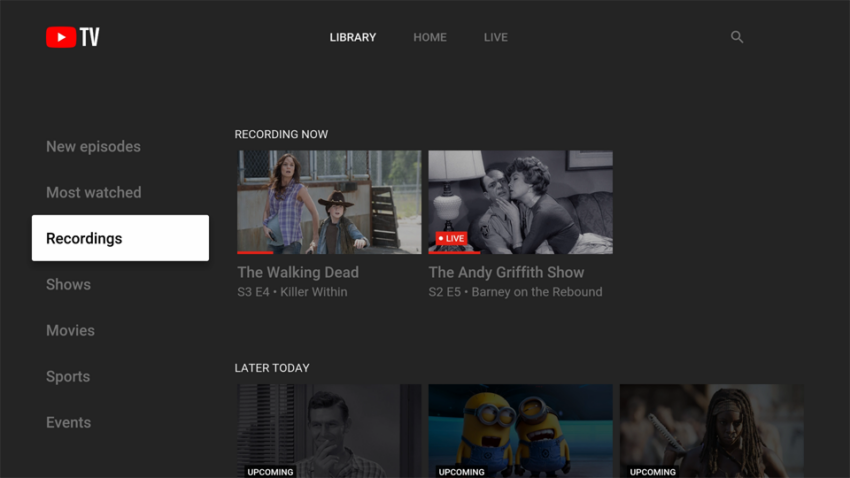Play The Andy Griffith Show thumbnail
The width and height of the screenshot is (850, 478).
pos(520,202)
